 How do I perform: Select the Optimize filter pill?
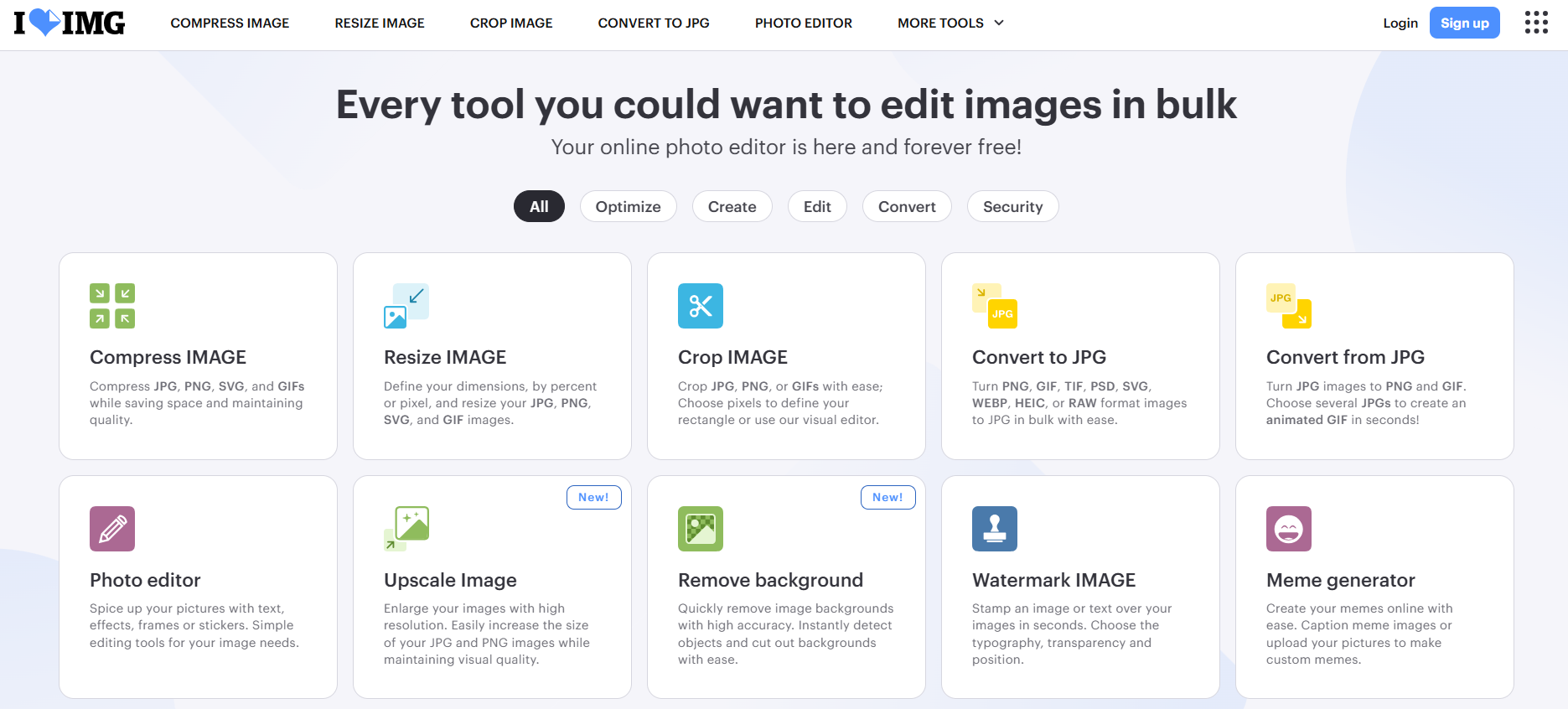pyautogui.click(x=628, y=206)
